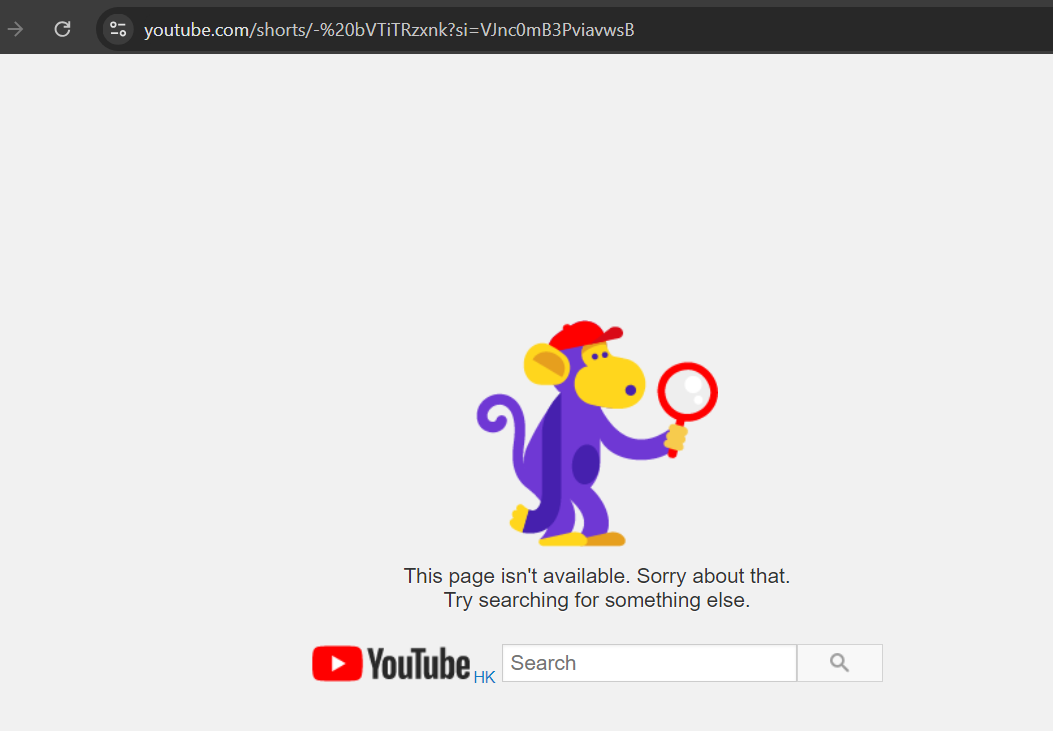Viewport: 1053px width, 733px height.
Task: Reload the page with refresh icon
Action: click(62, 30)
